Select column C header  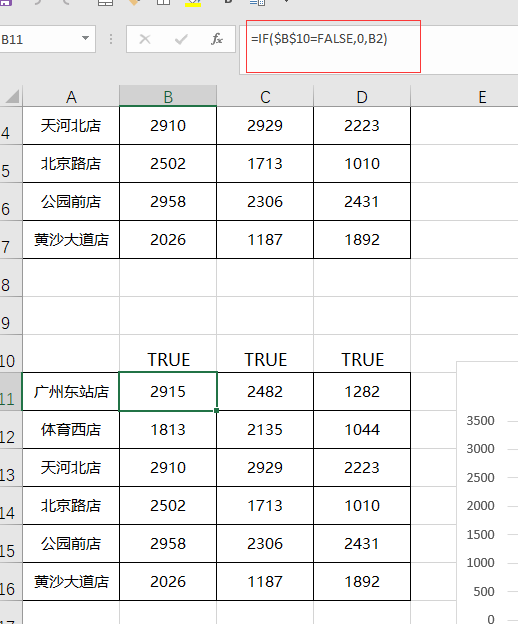tap(265, 97)
